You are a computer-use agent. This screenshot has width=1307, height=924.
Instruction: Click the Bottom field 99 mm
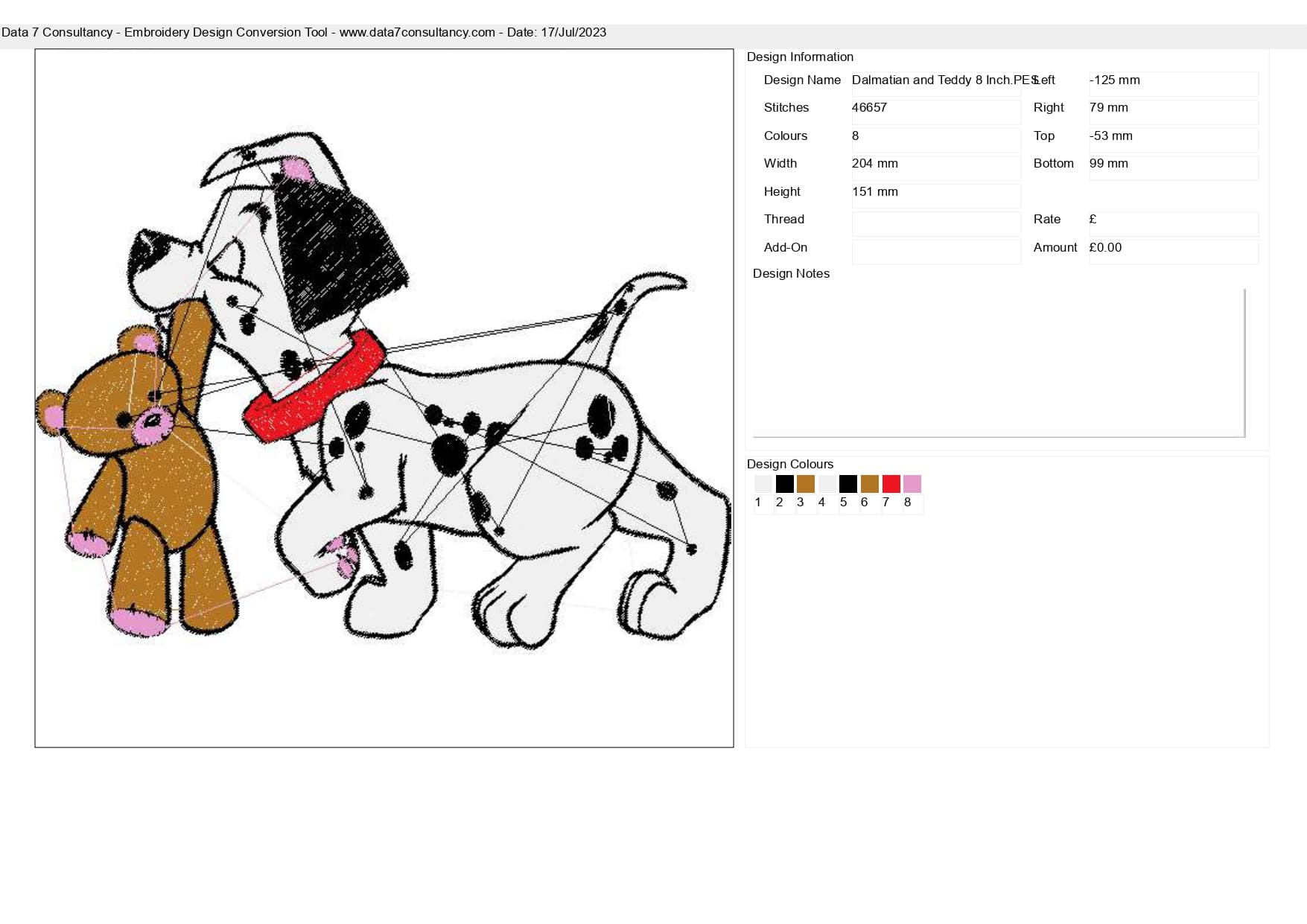1174,168
